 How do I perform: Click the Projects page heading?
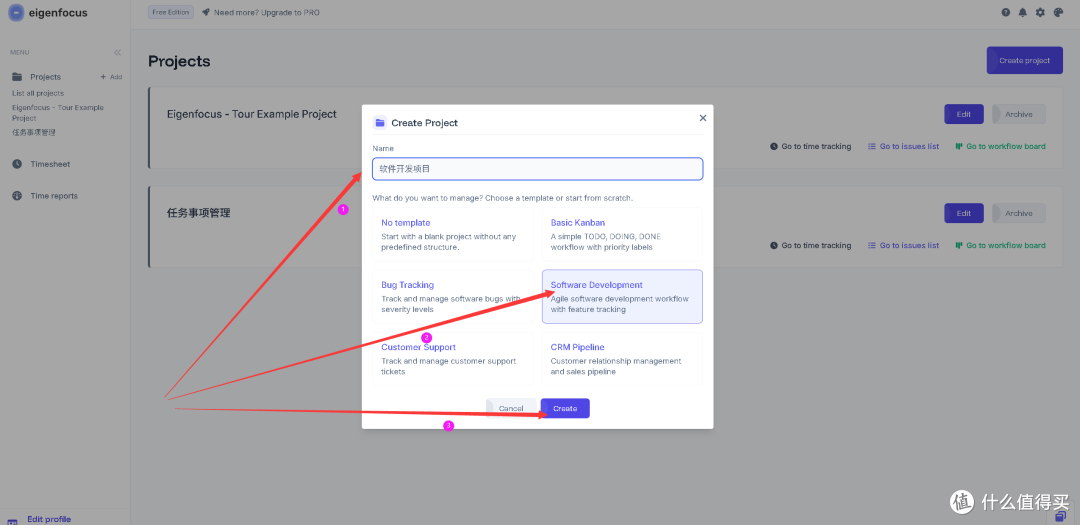[x=179, y=61]
